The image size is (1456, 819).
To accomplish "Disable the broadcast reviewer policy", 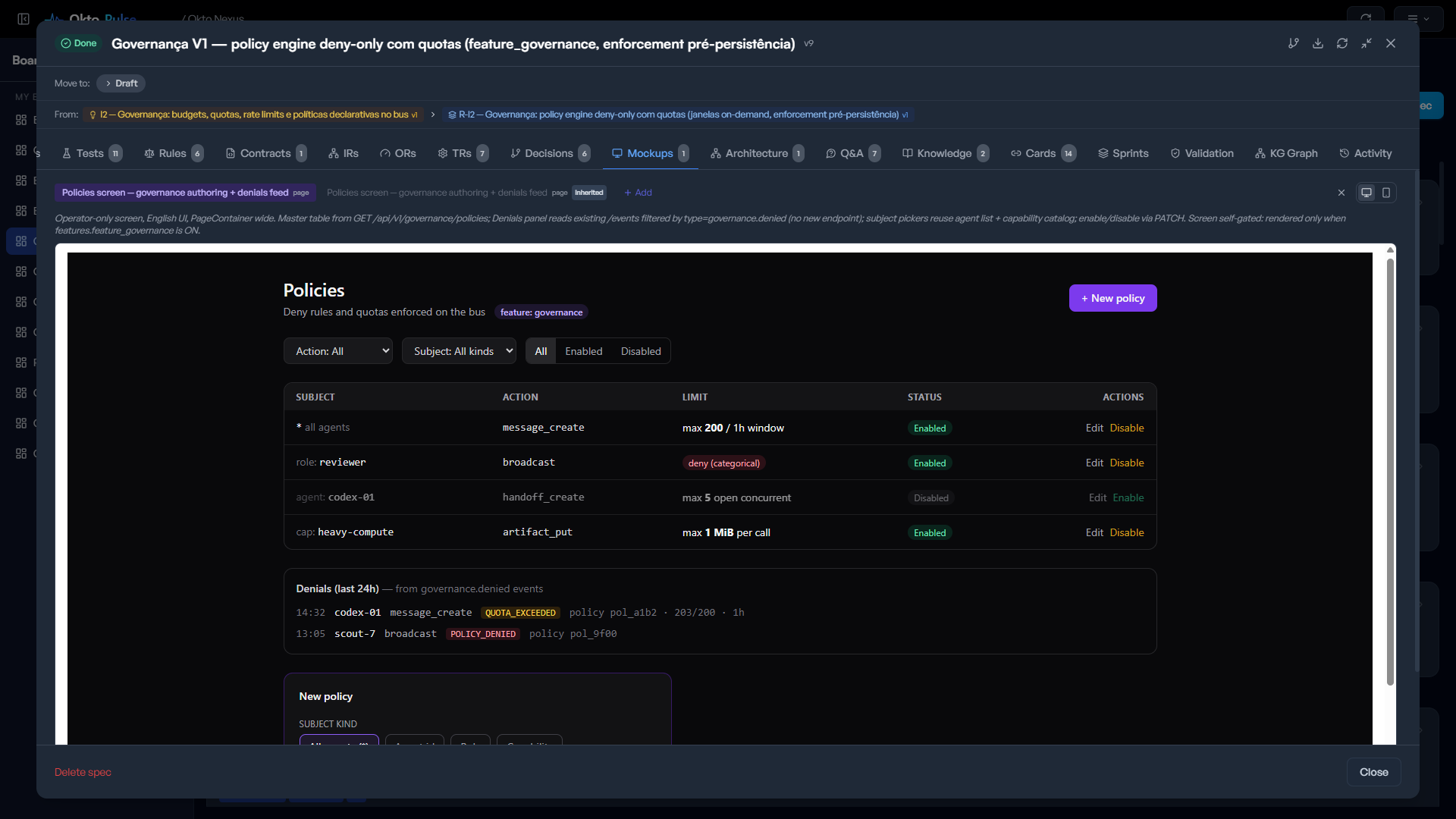I will point(1127,463).
